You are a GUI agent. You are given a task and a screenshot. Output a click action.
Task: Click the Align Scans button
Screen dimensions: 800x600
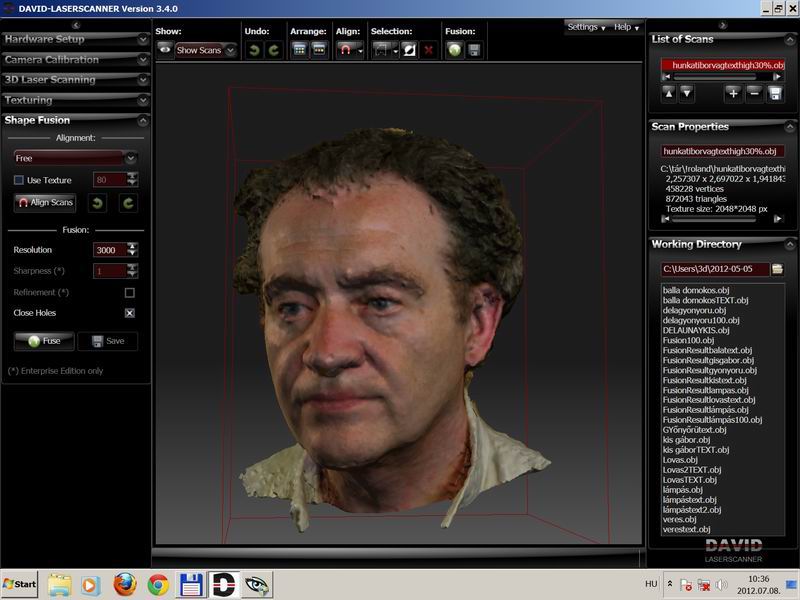tap(45, 203)
